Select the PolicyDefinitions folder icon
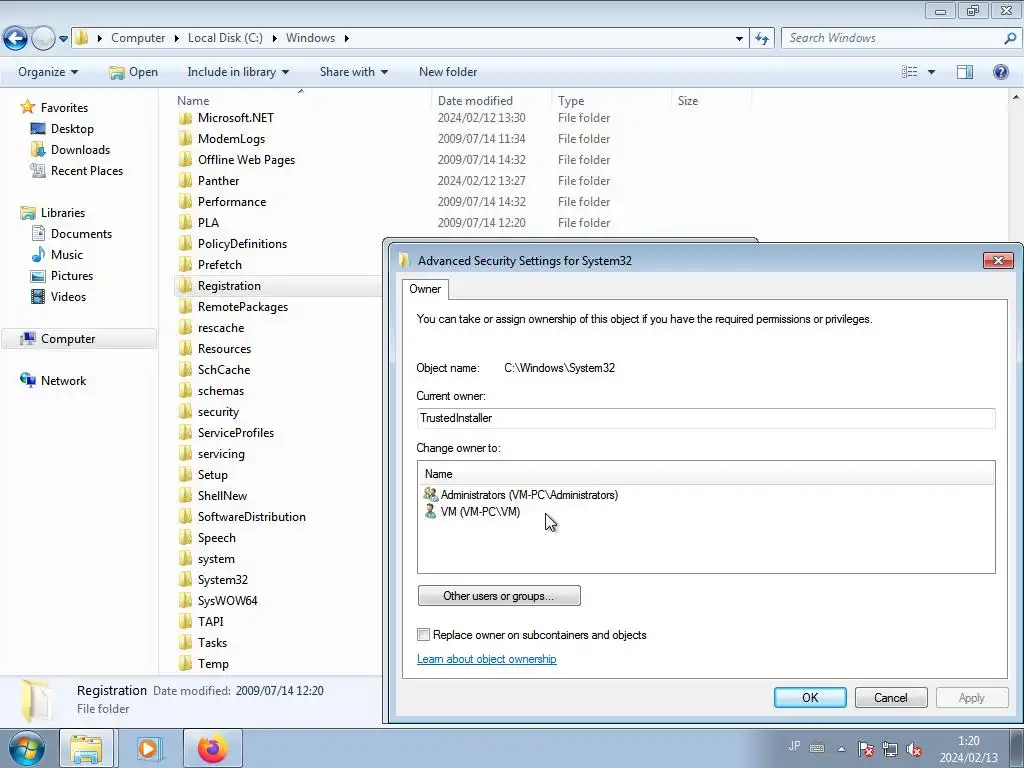Screen dimensions: 1024x768 [185, 244]
